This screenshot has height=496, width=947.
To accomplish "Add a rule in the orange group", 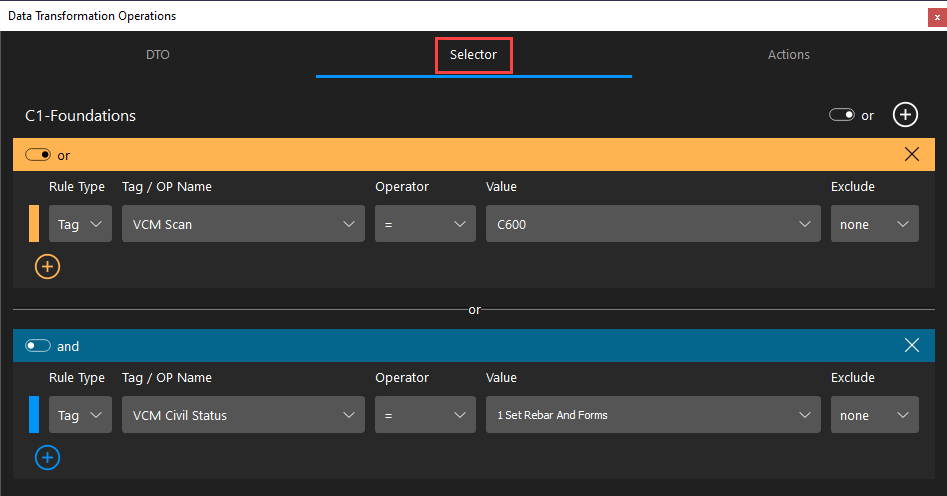I will [47, 266].
